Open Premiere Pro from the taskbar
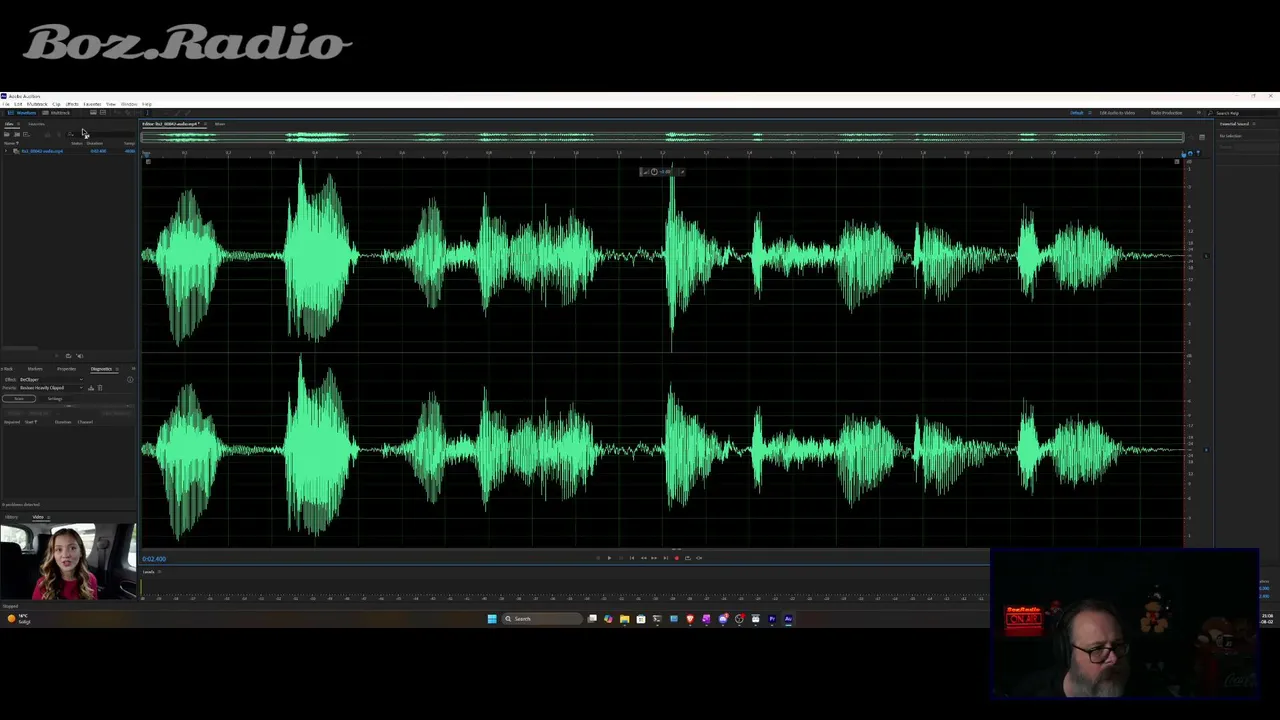Image resolution: width=1280 pixels, height=720 pixels. click(772, 619)
